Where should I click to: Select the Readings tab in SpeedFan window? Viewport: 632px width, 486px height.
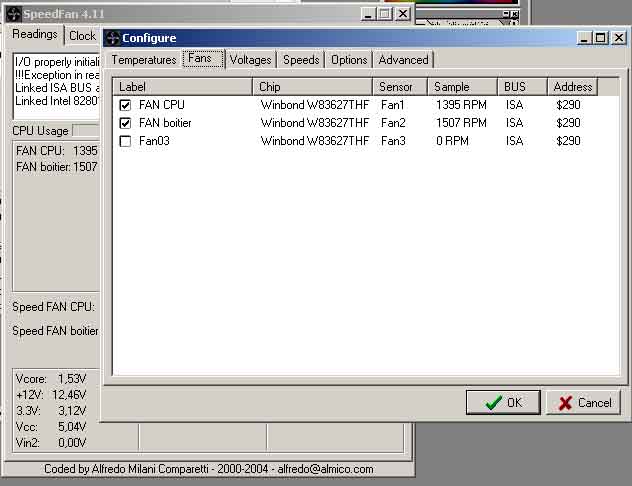tap(35, 34)
